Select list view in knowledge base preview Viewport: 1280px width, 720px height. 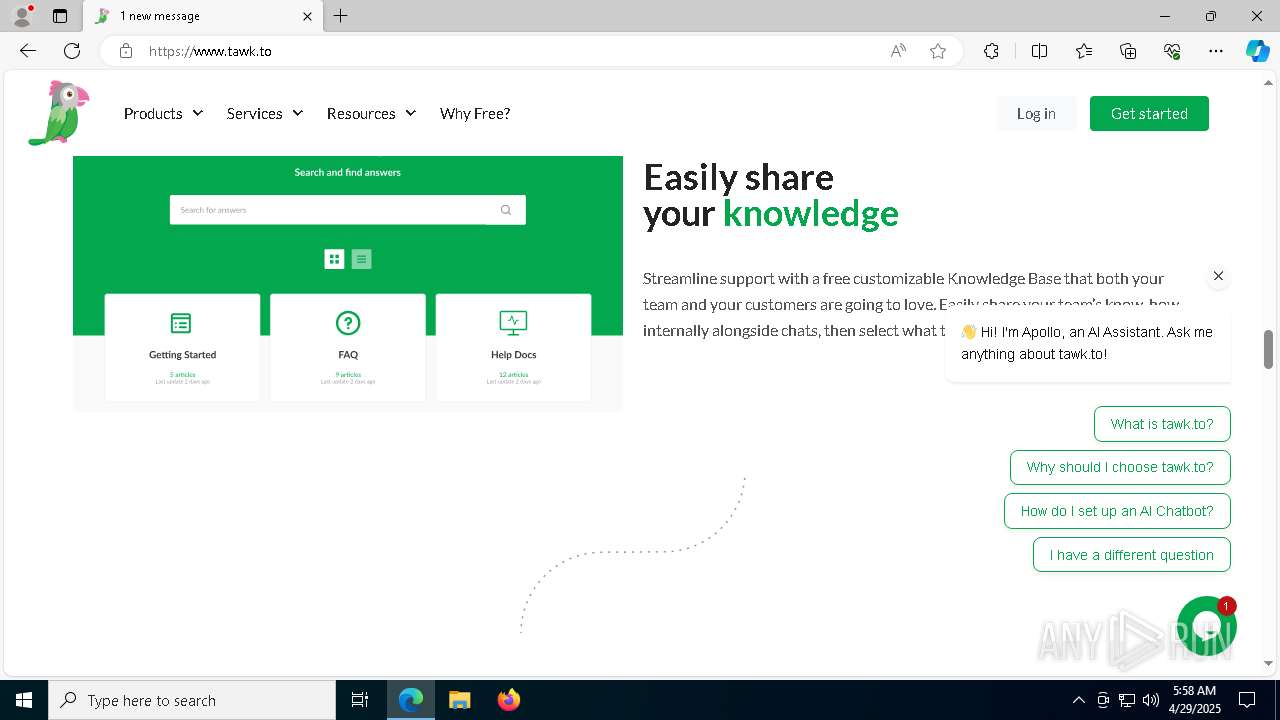[362, 259]
